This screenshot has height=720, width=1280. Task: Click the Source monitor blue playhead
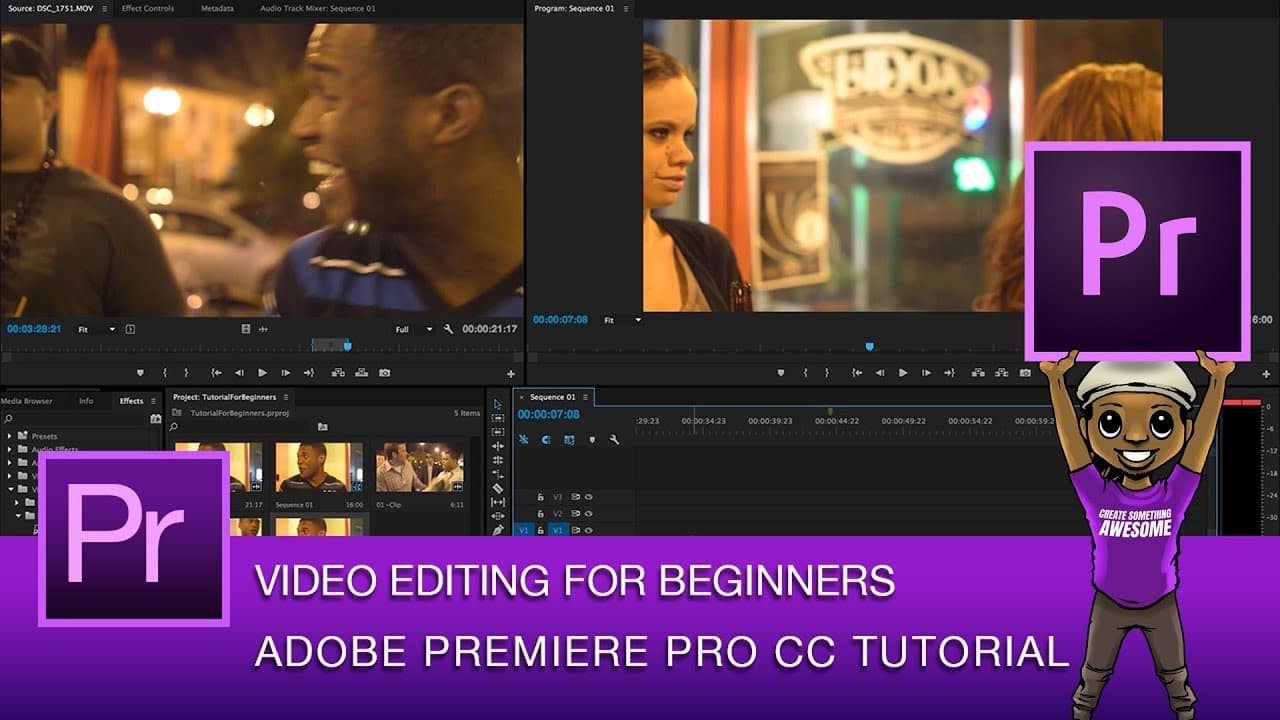coord(348,346)
